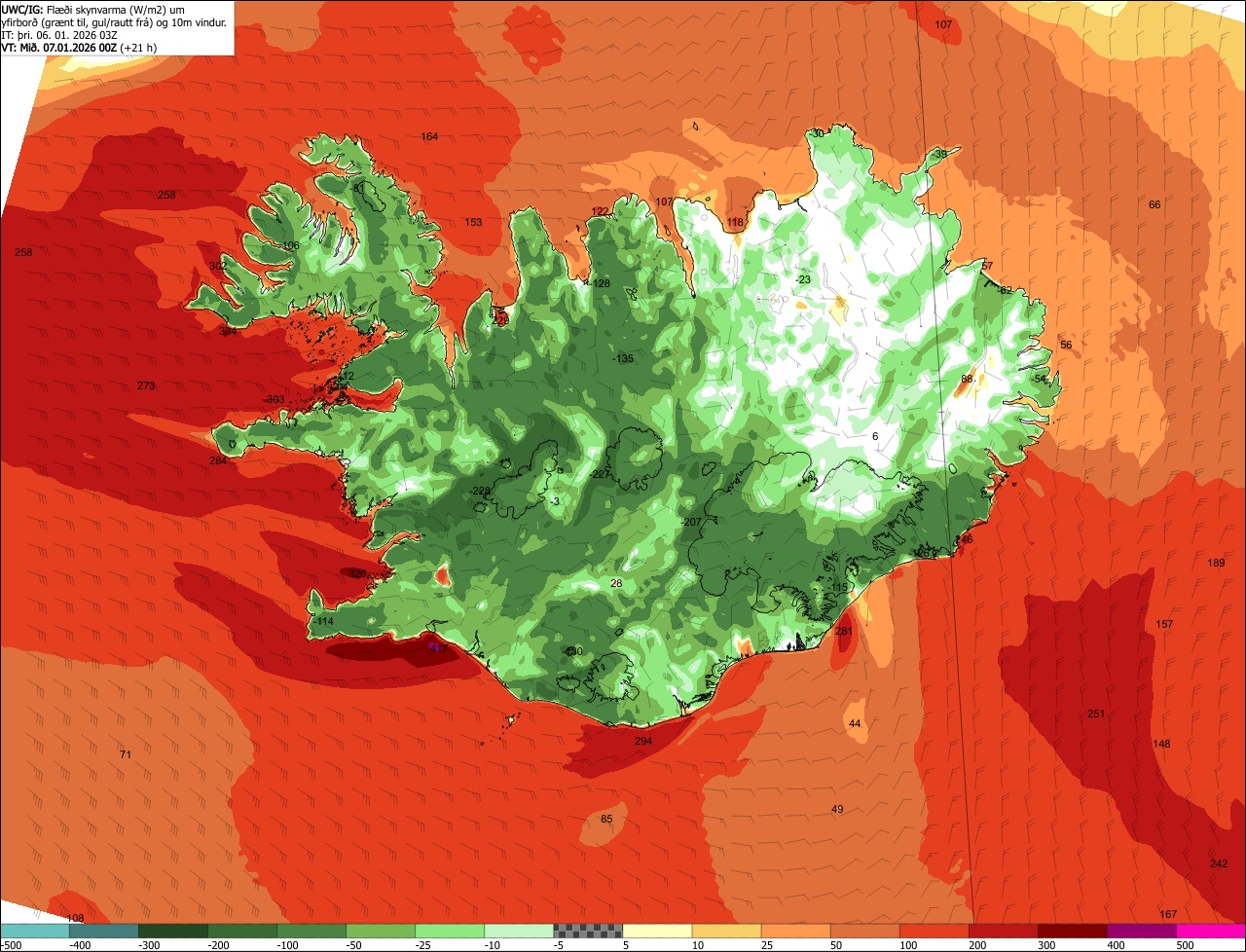Click the value 157 southeast of Iceland

coord(1164,625)
